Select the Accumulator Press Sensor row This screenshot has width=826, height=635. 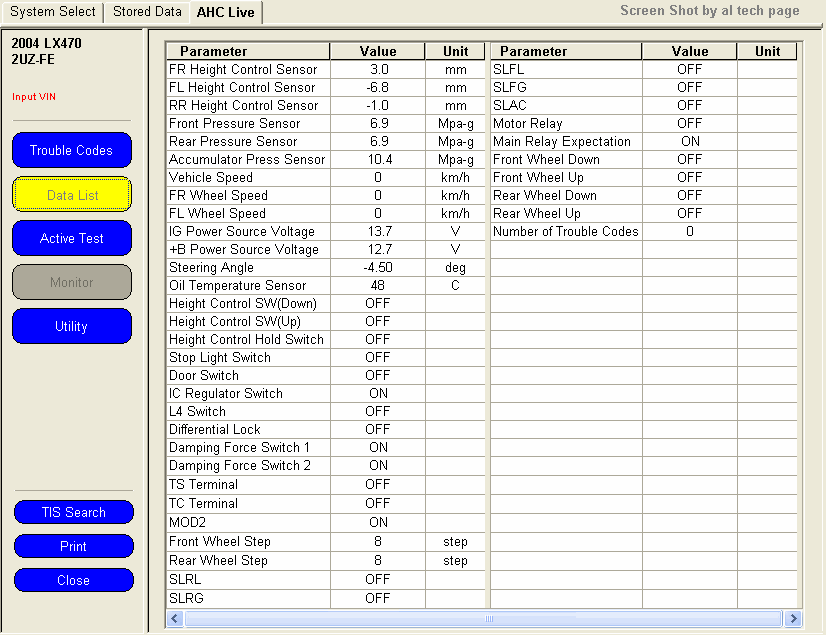[x=247, y=160]
